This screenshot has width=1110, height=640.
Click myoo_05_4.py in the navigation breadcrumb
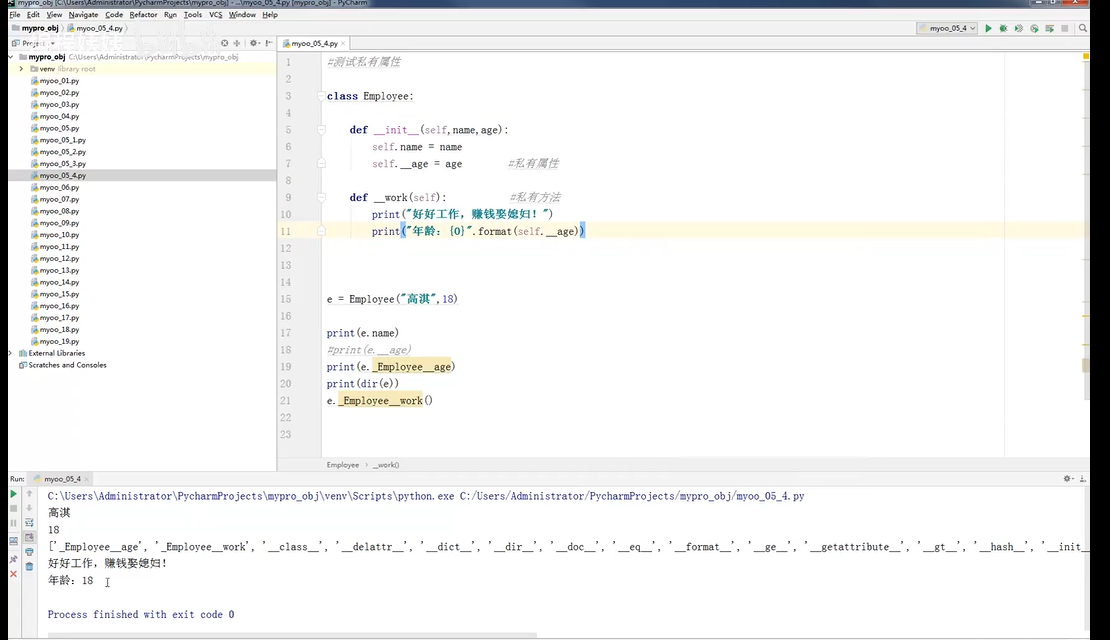(x=99, y=28)
